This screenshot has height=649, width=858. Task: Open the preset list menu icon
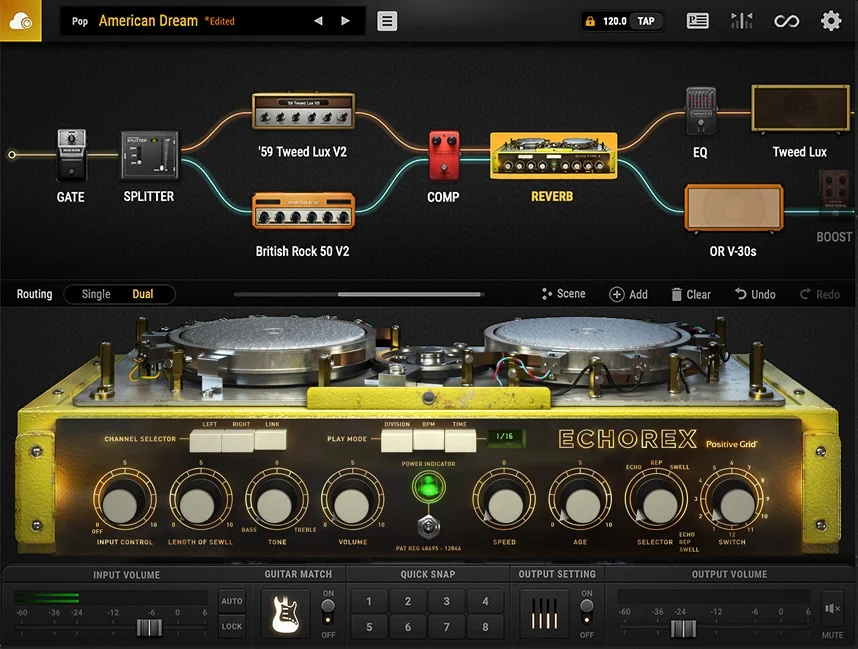coord(387,21)
